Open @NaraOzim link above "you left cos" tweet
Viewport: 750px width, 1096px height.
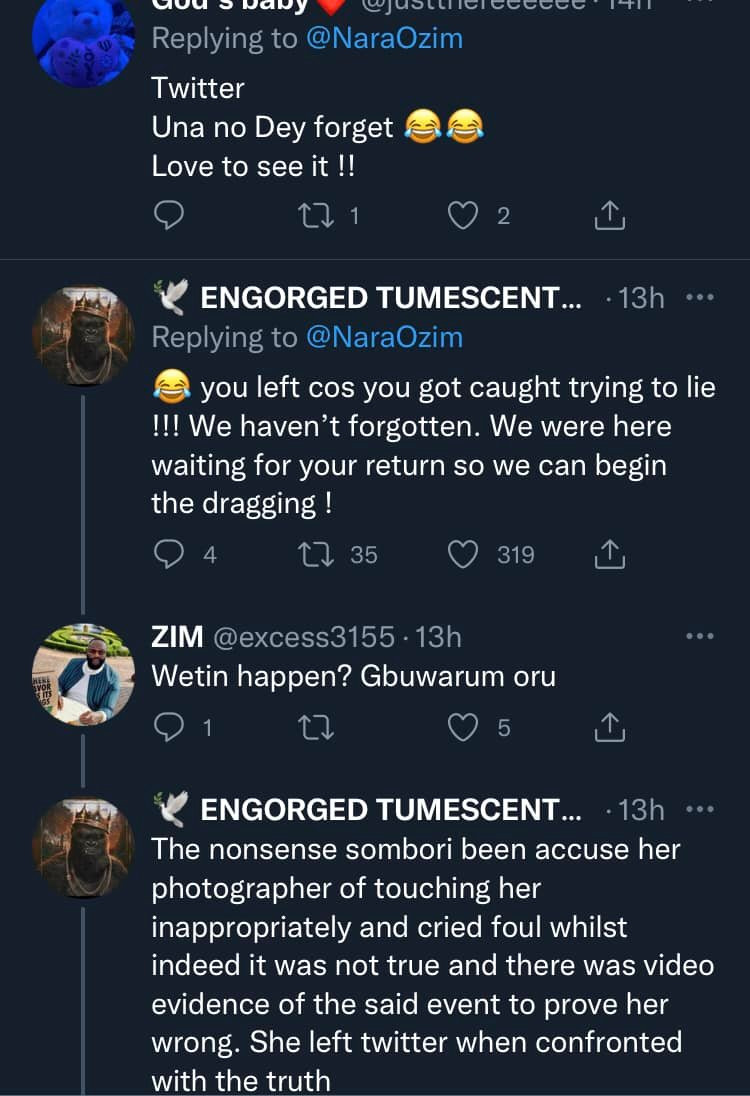(x=385, y=337)
